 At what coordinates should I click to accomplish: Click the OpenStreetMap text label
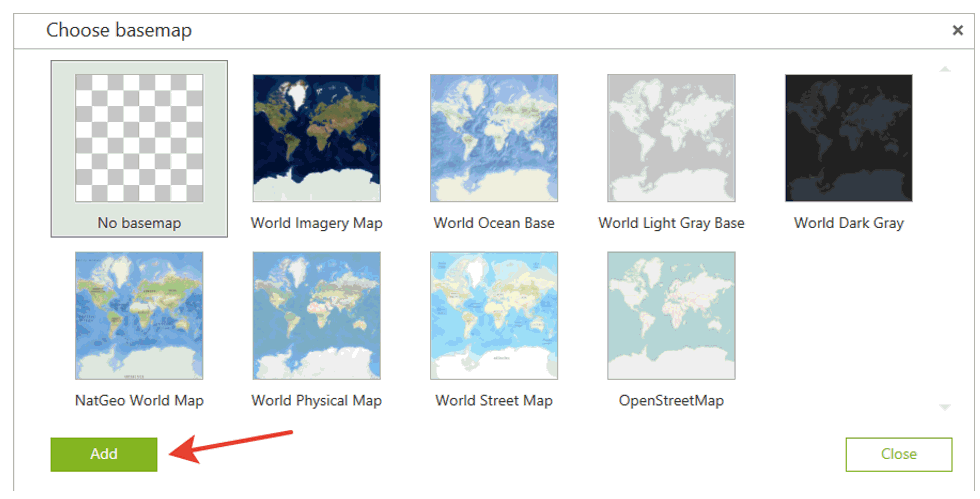pos(671,401)
